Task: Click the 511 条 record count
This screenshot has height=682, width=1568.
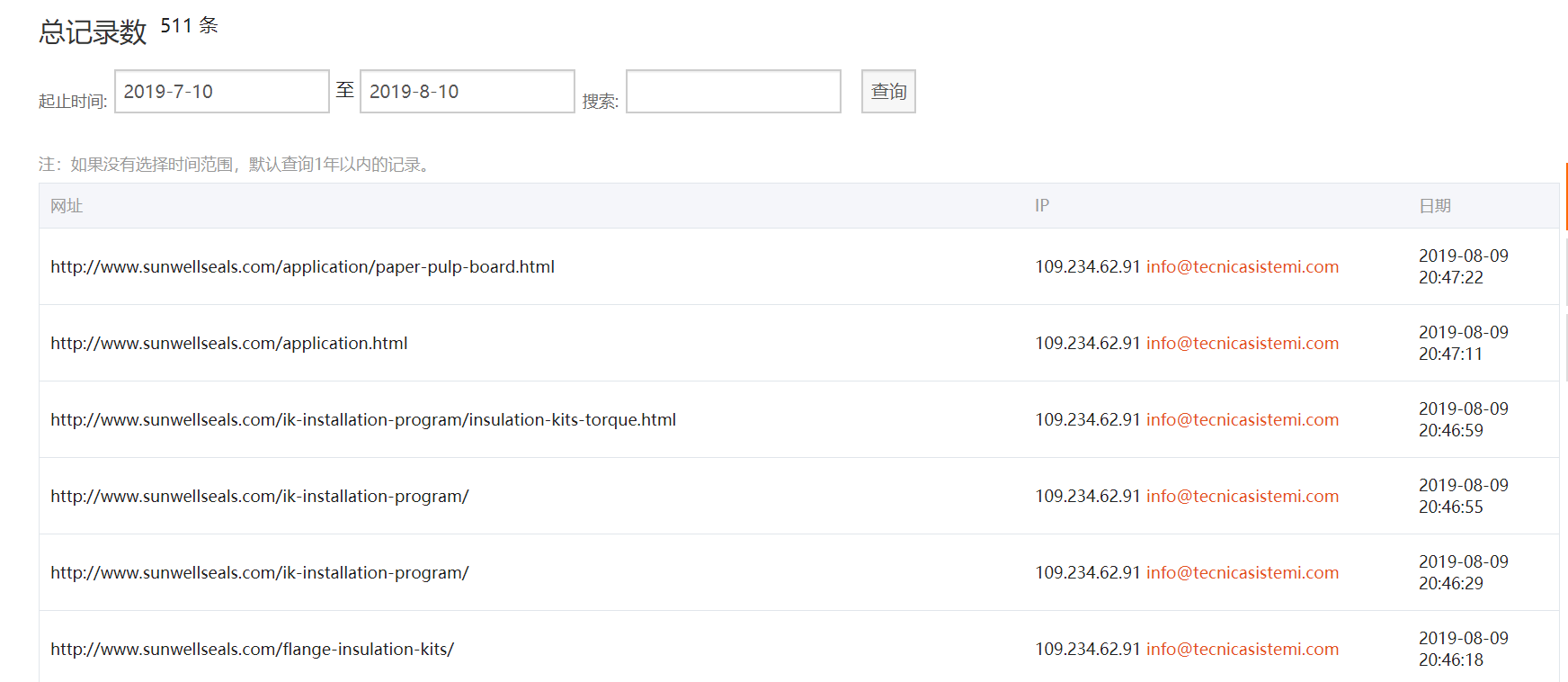Action: pos(190,26)
